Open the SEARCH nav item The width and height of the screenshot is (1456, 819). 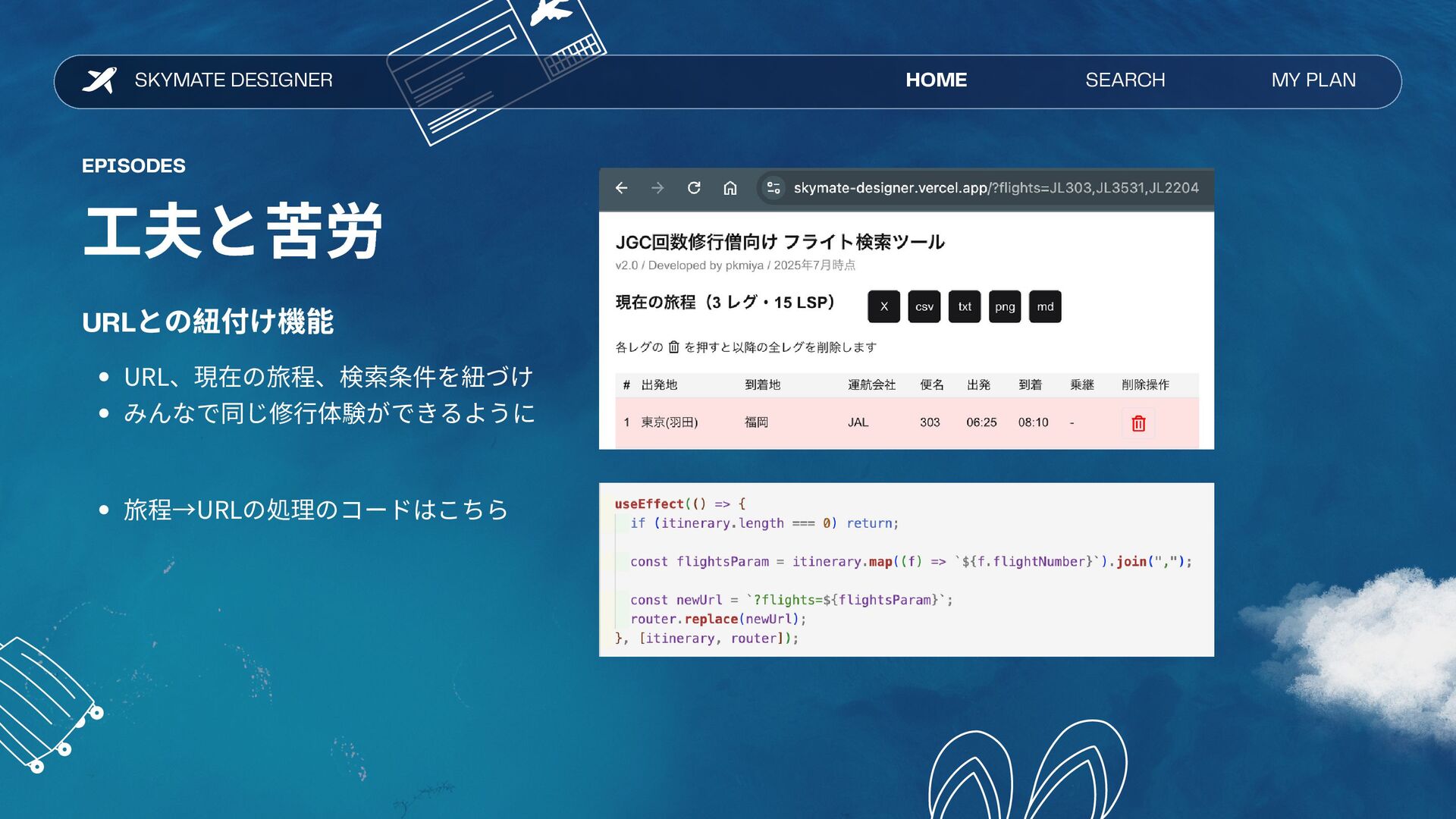coord(1125,80)
